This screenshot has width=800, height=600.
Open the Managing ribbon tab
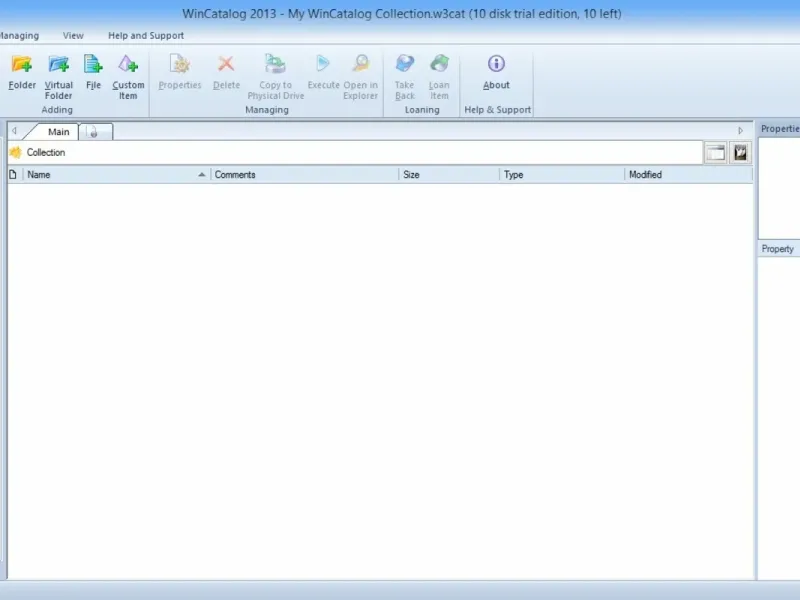tap(19, 36)
